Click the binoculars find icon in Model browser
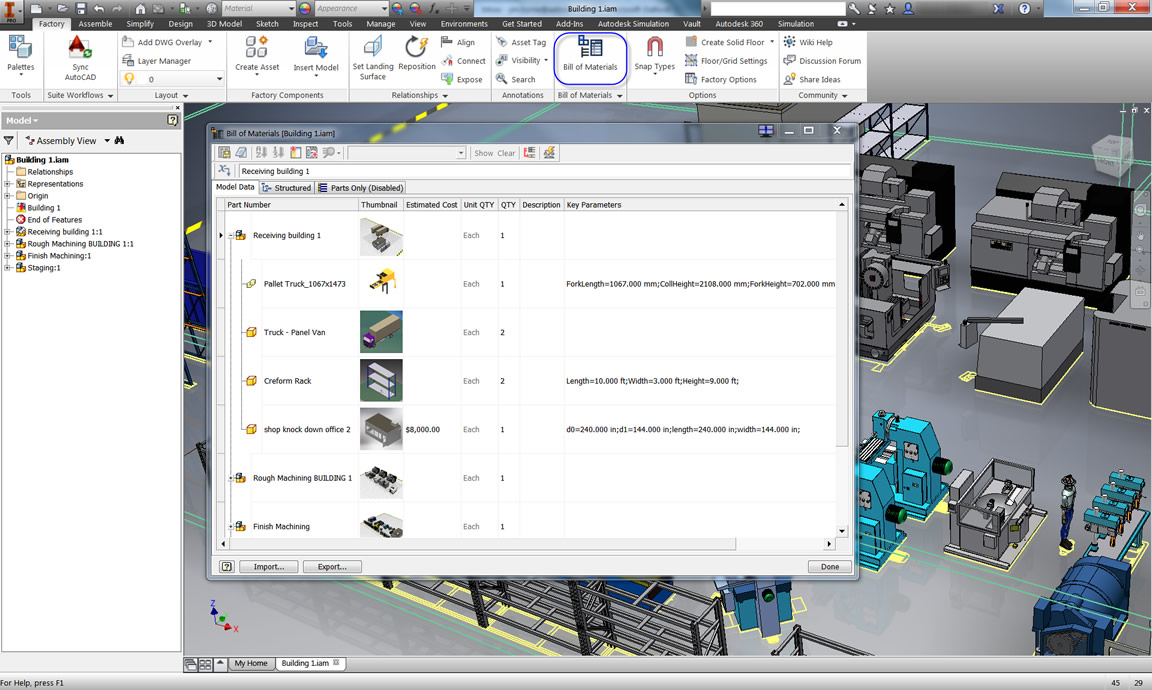1152x690 pixels. 120,140
